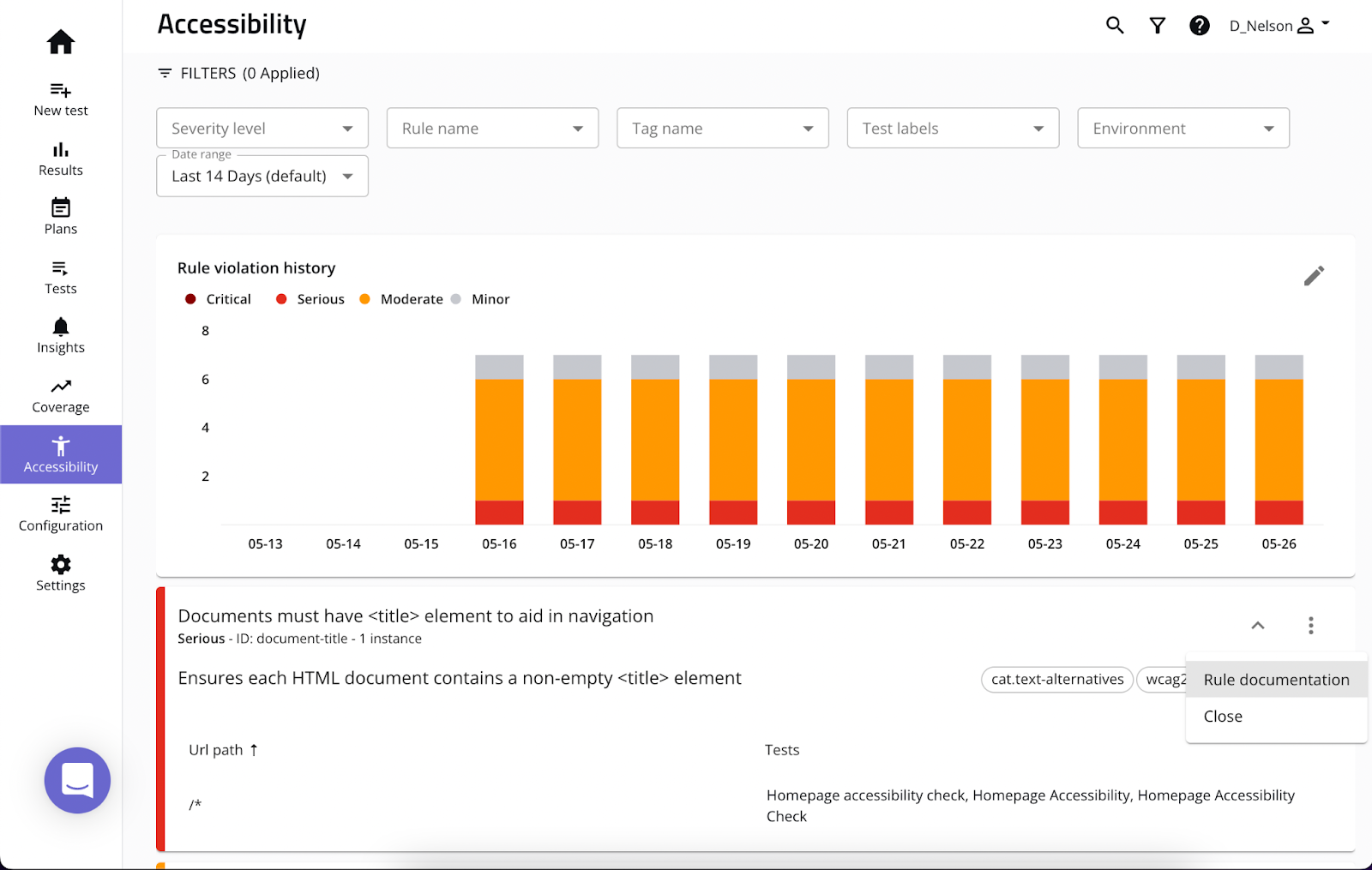Screen dimensions: 1372x870
Task: Click the orange Moderate bar for 05-20
Action: (811, 440)
